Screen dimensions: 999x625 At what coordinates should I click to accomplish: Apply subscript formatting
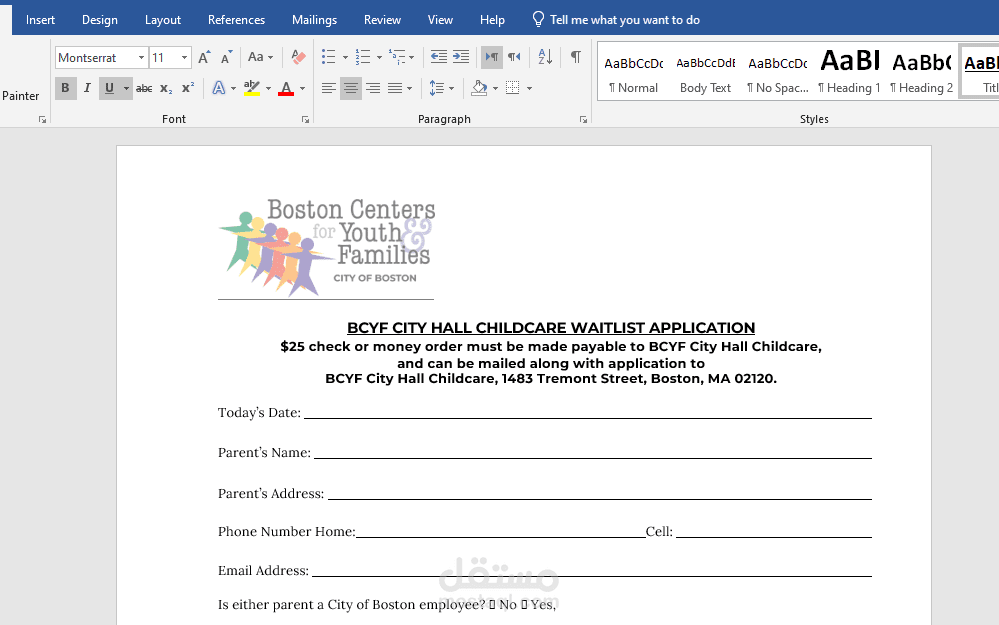(166, 88)
